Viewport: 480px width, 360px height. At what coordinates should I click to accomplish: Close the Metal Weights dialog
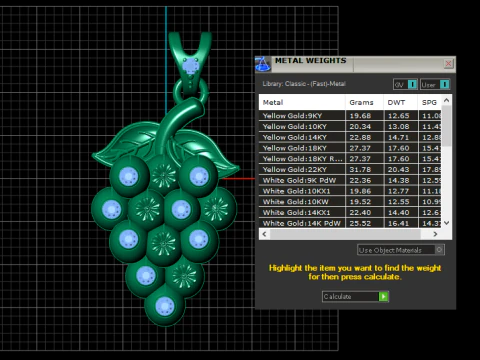coord(448,63)
